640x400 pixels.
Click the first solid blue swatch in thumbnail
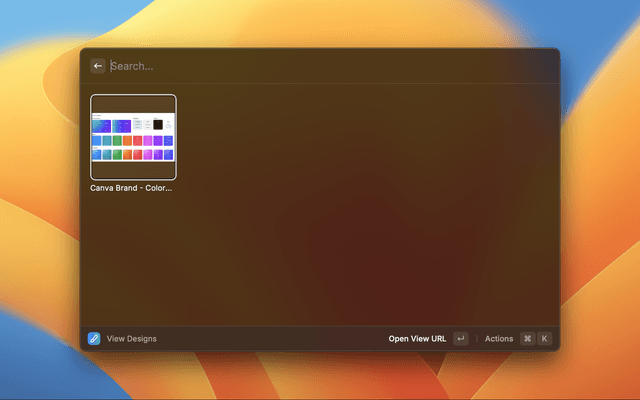point(97,141)
